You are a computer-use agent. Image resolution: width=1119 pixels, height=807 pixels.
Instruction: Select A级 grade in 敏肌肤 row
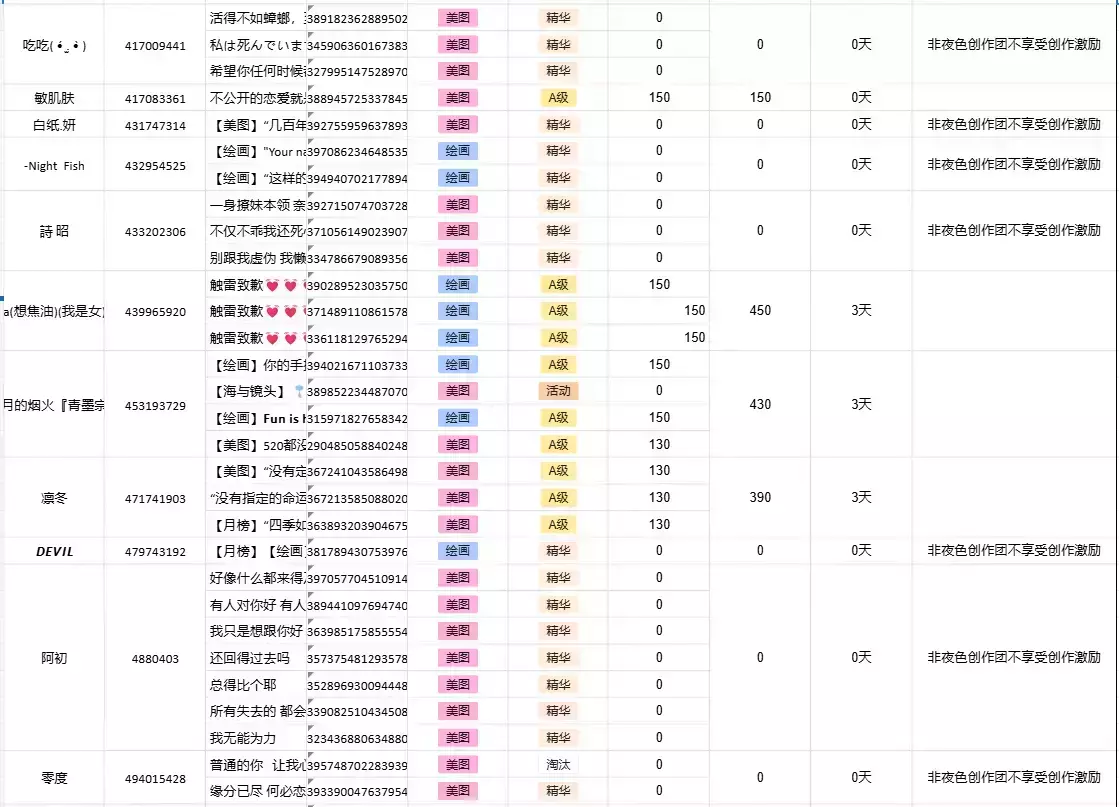coord(558,98)
